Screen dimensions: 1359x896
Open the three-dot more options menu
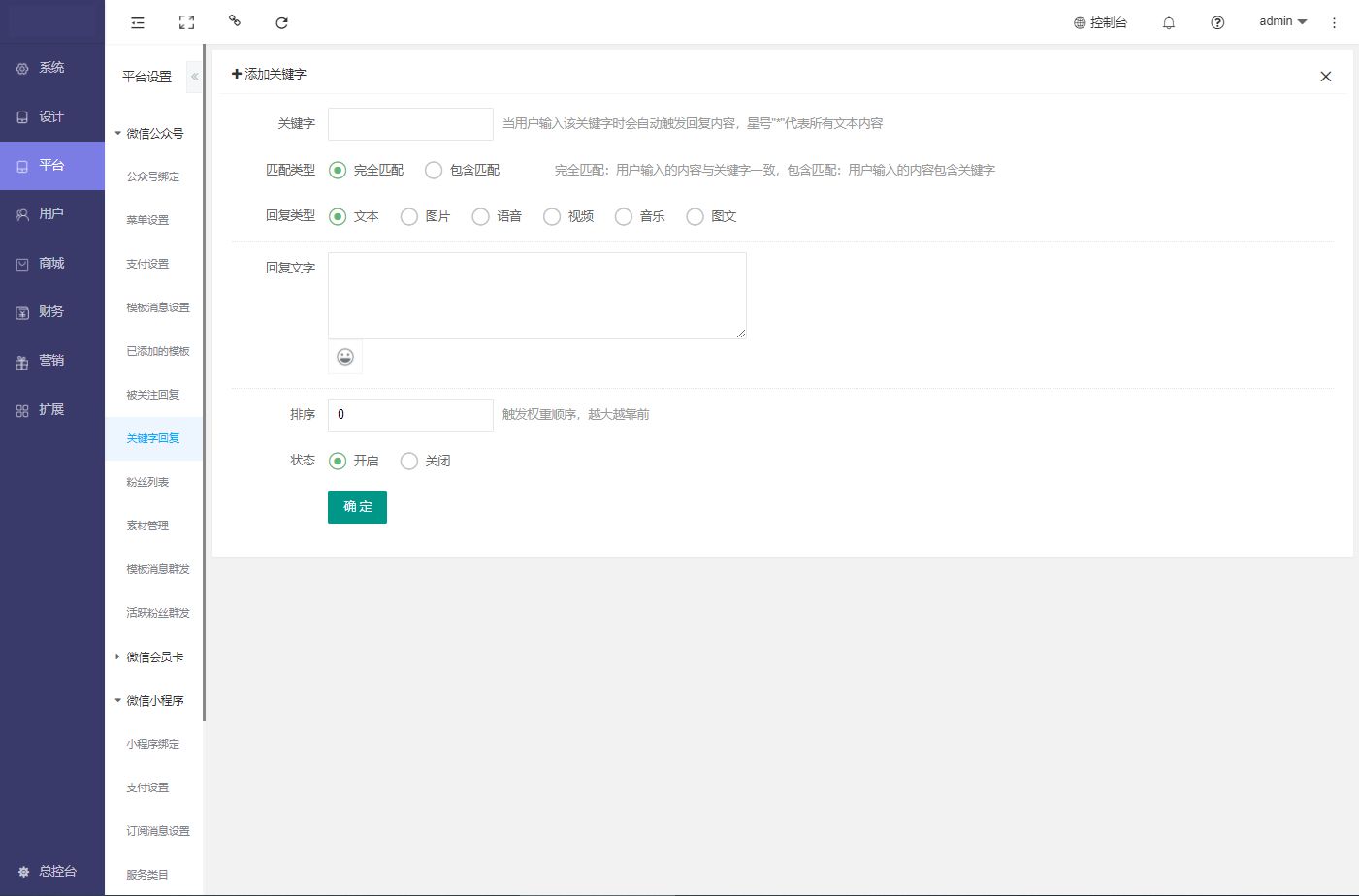pos(1334,22)
